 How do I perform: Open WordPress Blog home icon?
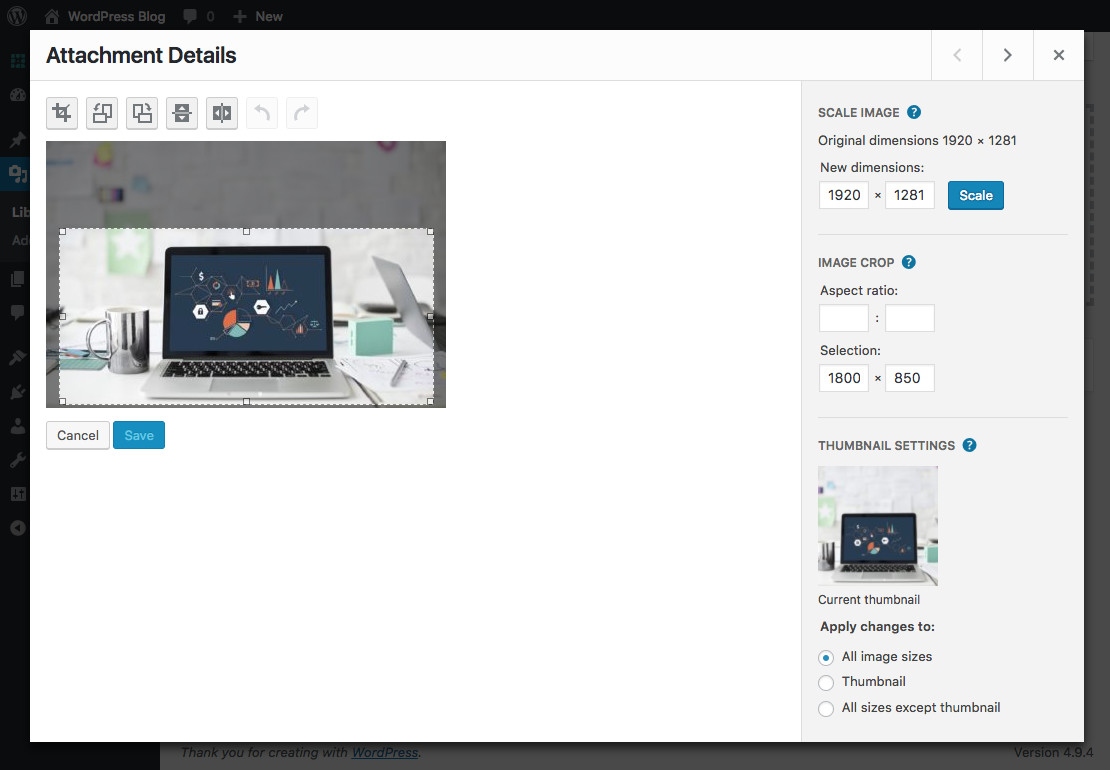click(52, 16)
